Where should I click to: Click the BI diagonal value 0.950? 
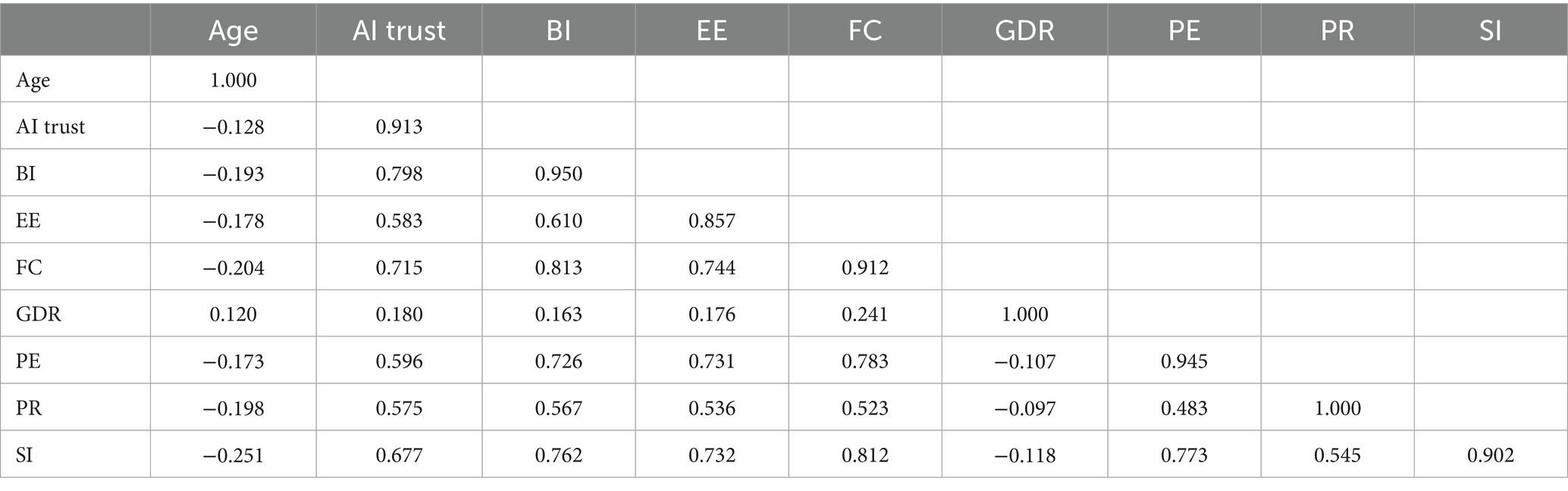(558, 174)
